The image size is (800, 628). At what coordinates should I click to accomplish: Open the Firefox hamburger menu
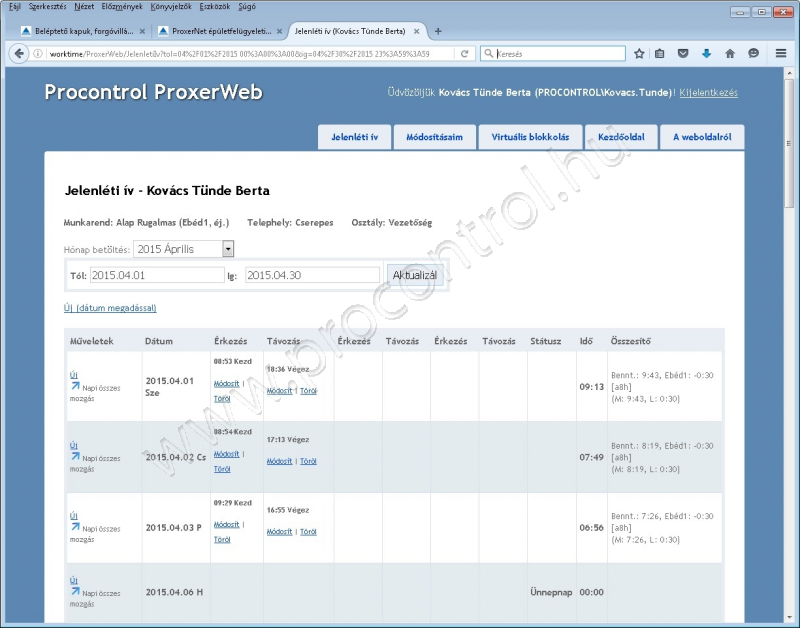tap(781, 54)
